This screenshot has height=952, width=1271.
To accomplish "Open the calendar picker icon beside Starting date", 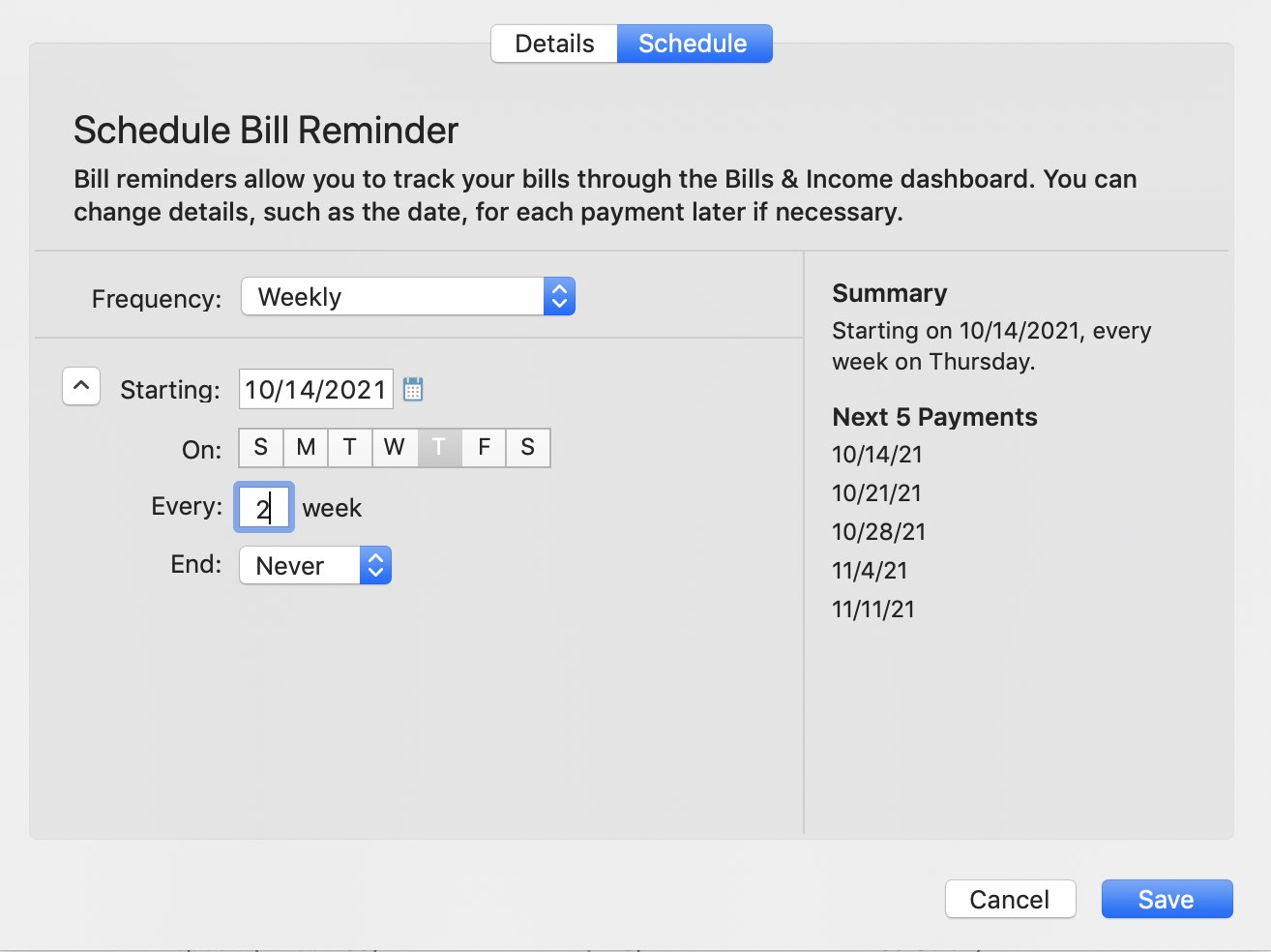I will pos(413,390).
